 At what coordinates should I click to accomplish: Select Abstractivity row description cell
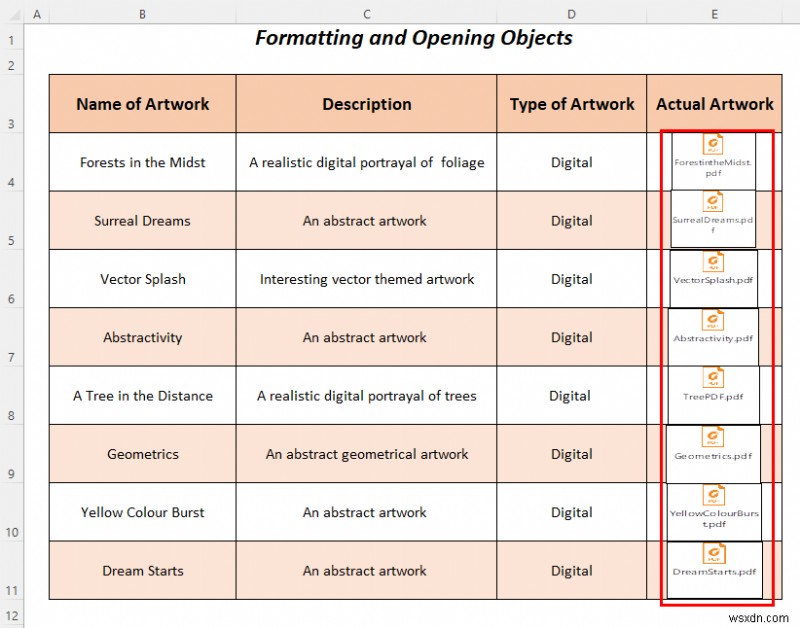[x=366, y=337]
